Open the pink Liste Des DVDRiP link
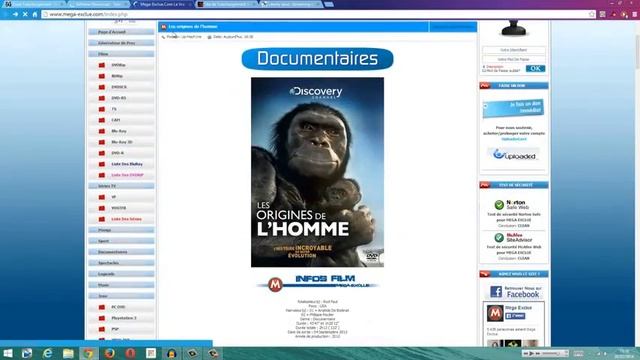The image size is (640, 360). tap(127, 176)
